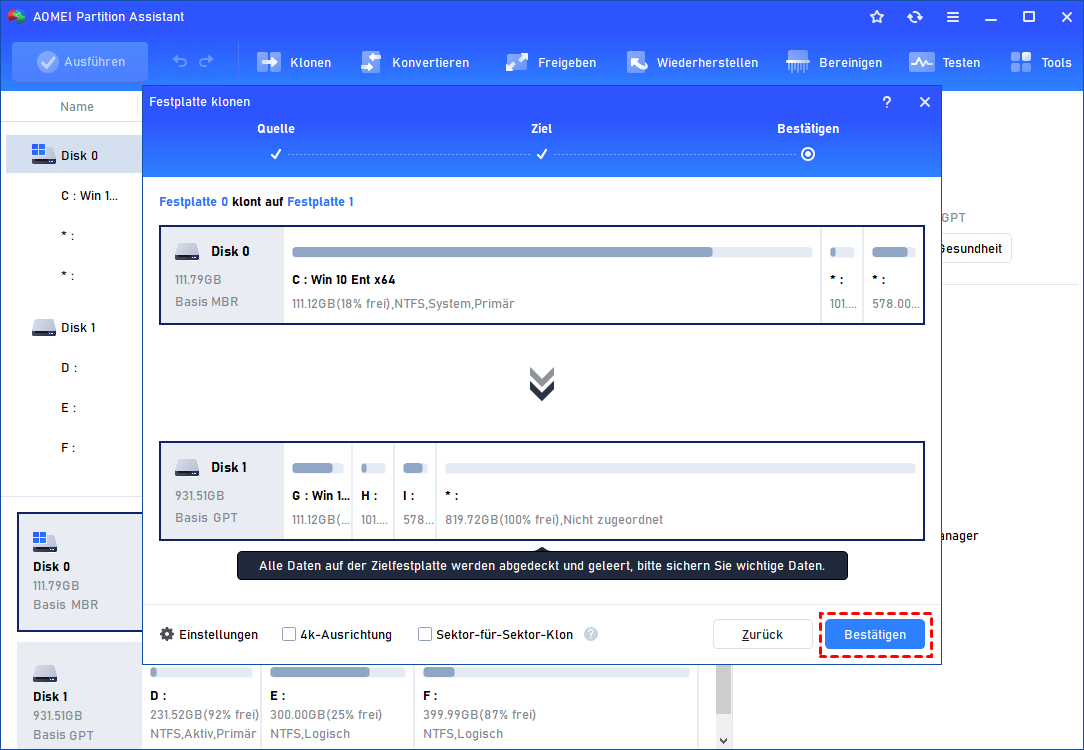1084x750 pixels.
Task: Click the Bereinigen toolbar icon
Action: [x=798, y=62]
